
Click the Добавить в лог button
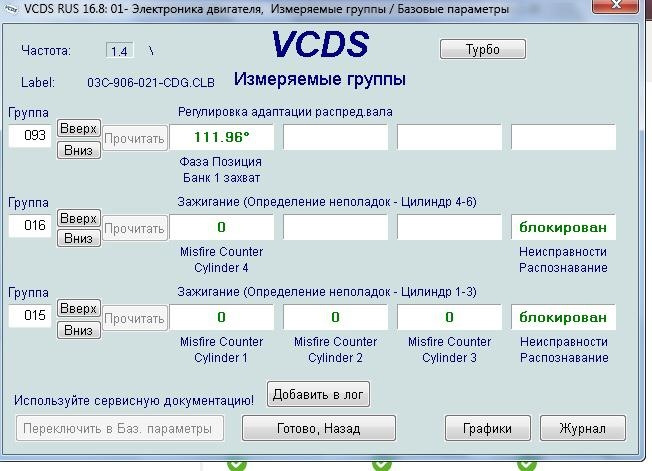point(319,394)
